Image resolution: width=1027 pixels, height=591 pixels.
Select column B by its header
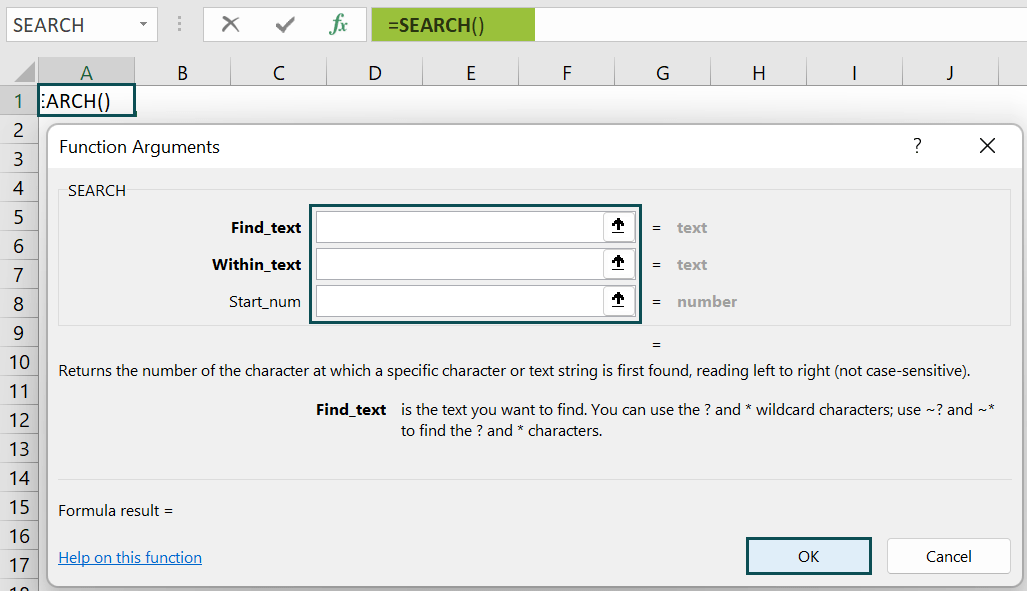click(x=182, y=72)
